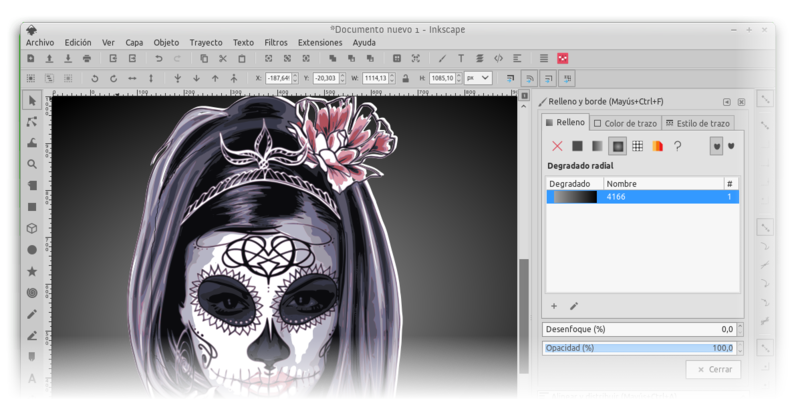Image resolution: width=800 pixels, height=400 pixels.
Task: Open the Extensiones menu
Action: [x=320, y=43]
